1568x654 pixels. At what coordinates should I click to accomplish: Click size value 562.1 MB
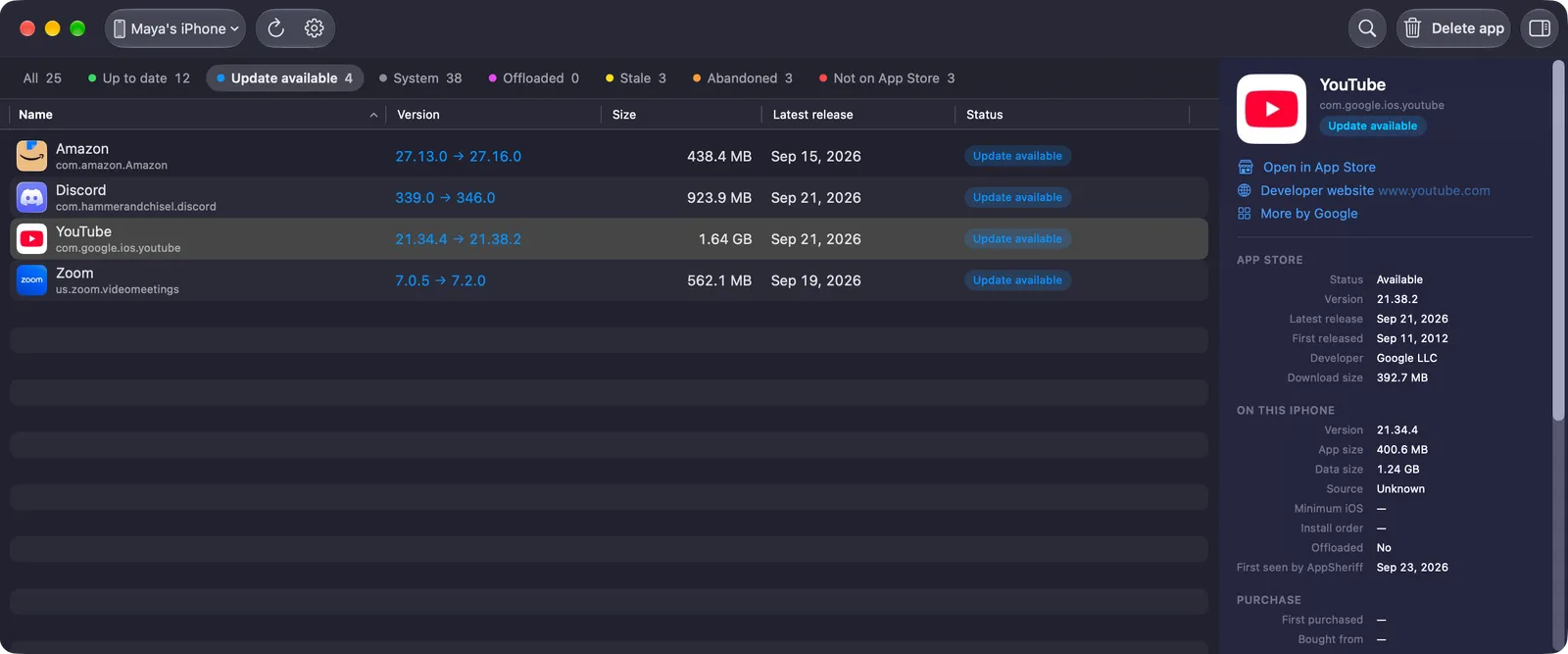[719, 280]
